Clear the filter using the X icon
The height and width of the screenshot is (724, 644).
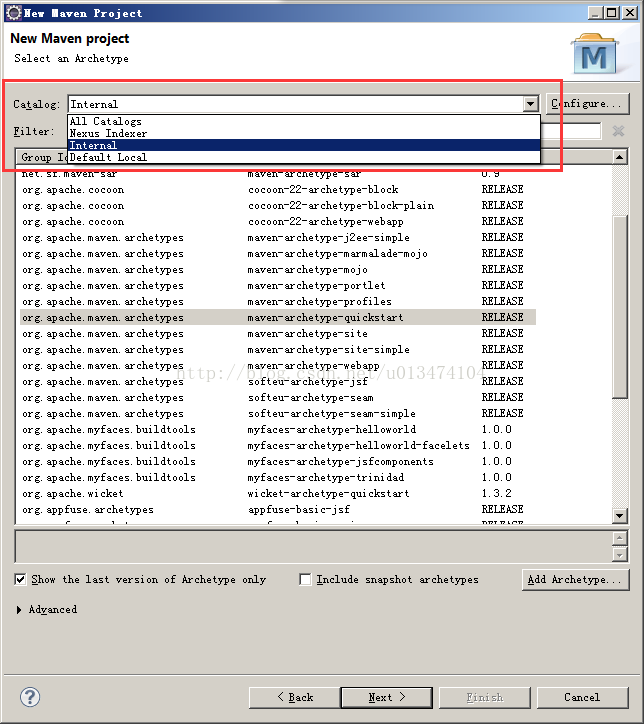point(618,131)
